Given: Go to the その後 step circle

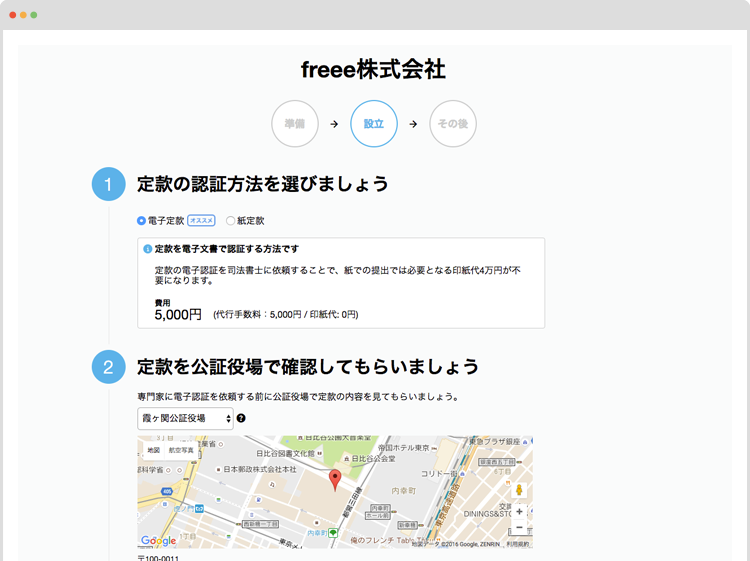Looking at the screenshot, I should click(452, 124).
